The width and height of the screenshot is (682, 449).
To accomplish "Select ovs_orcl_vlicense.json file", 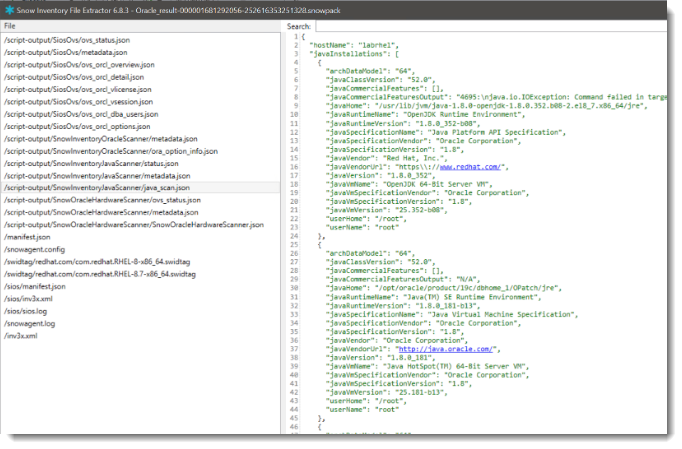I will click(x=78, y=90).
